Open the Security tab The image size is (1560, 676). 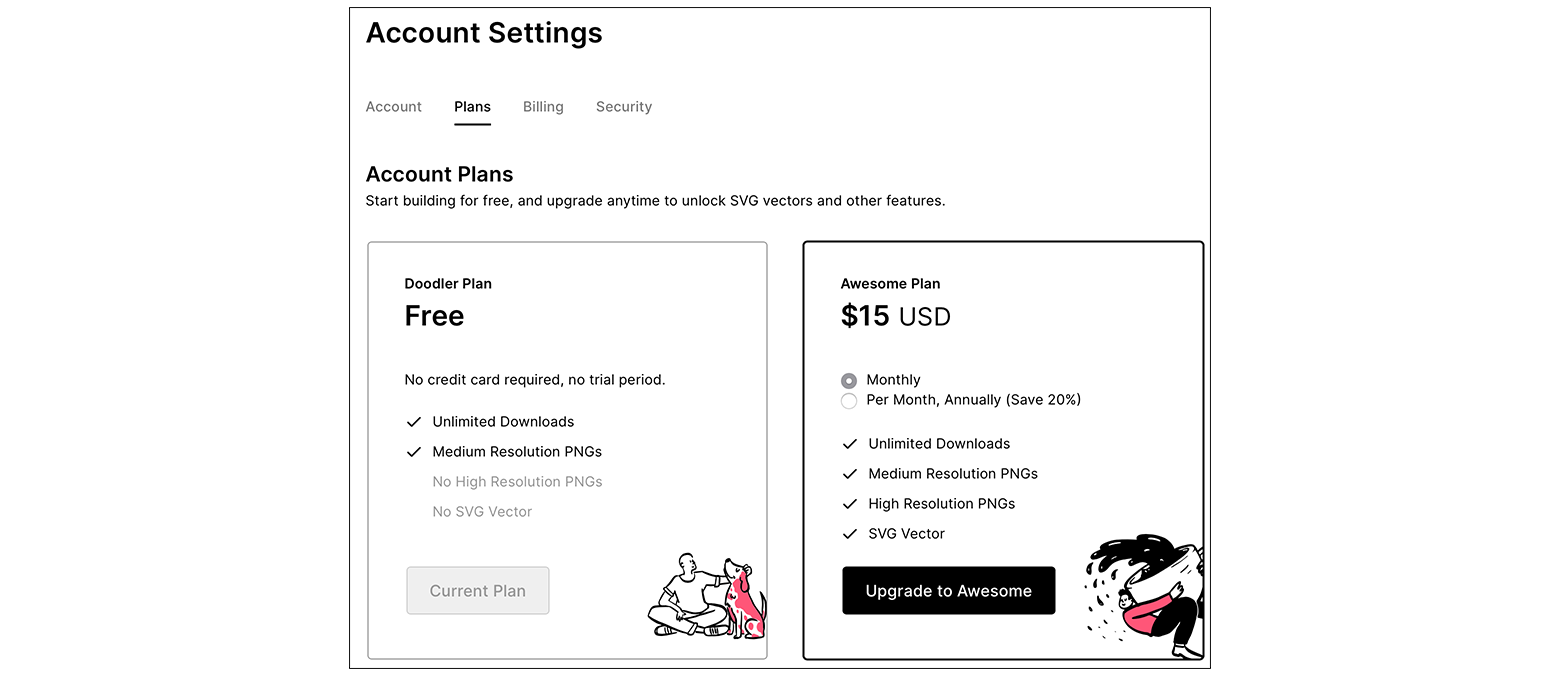(x=624, y=107)
